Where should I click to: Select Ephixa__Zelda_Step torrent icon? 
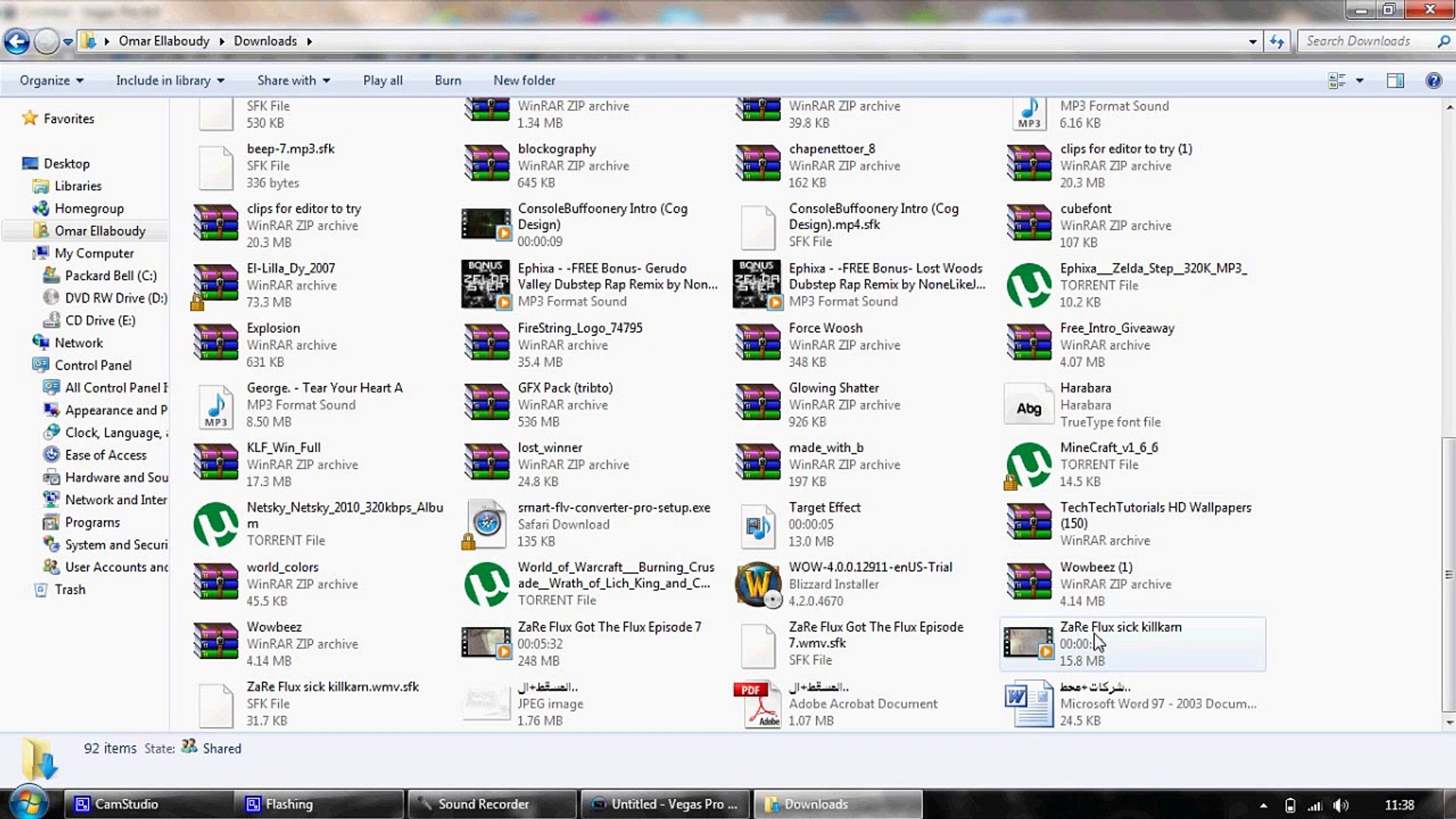click(x=1029, y=285)
